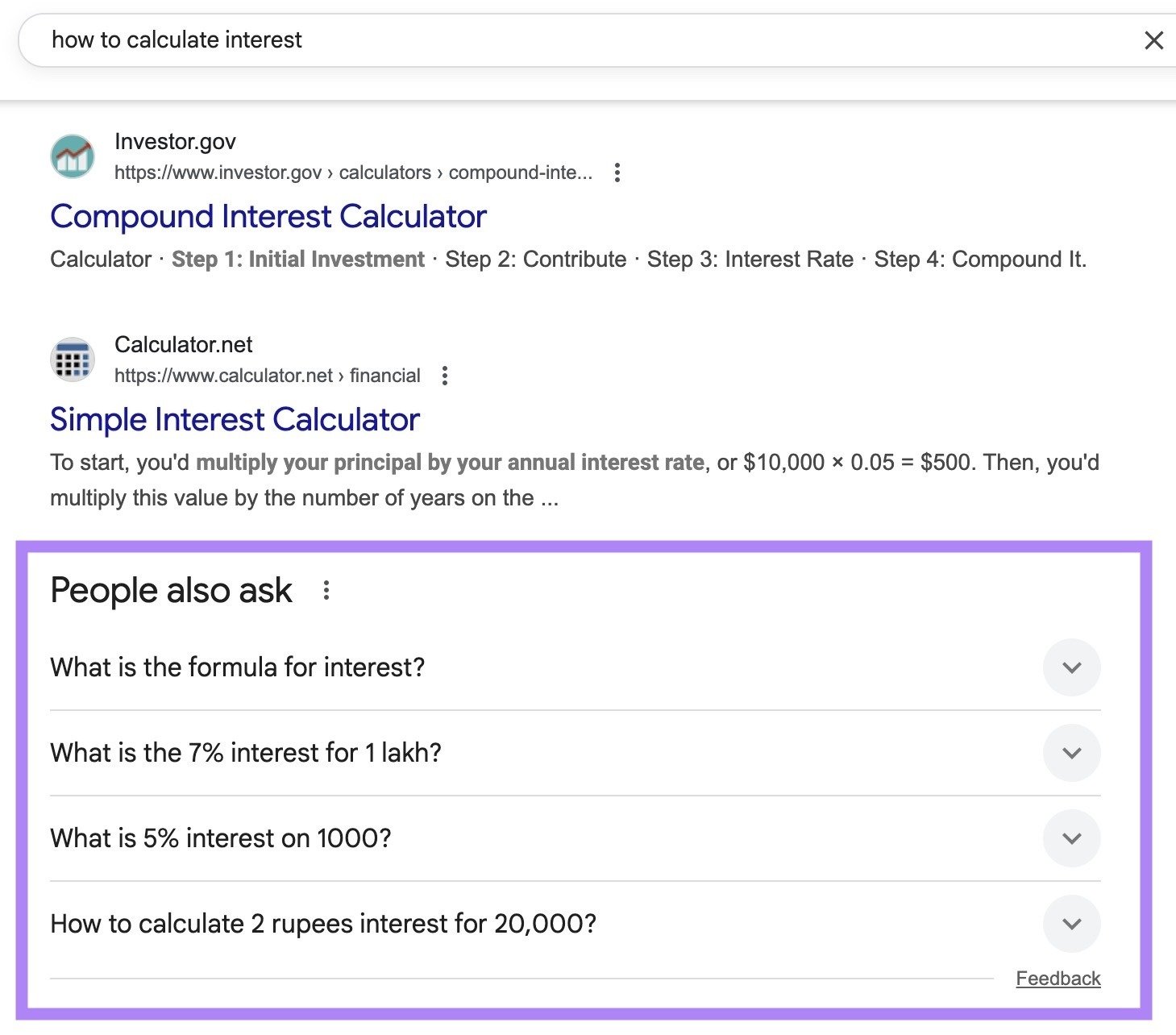Click the calculator.net financial breadcrumb URL
The width and height of the screenshot is (1176, 1035).
click(266, 376)
